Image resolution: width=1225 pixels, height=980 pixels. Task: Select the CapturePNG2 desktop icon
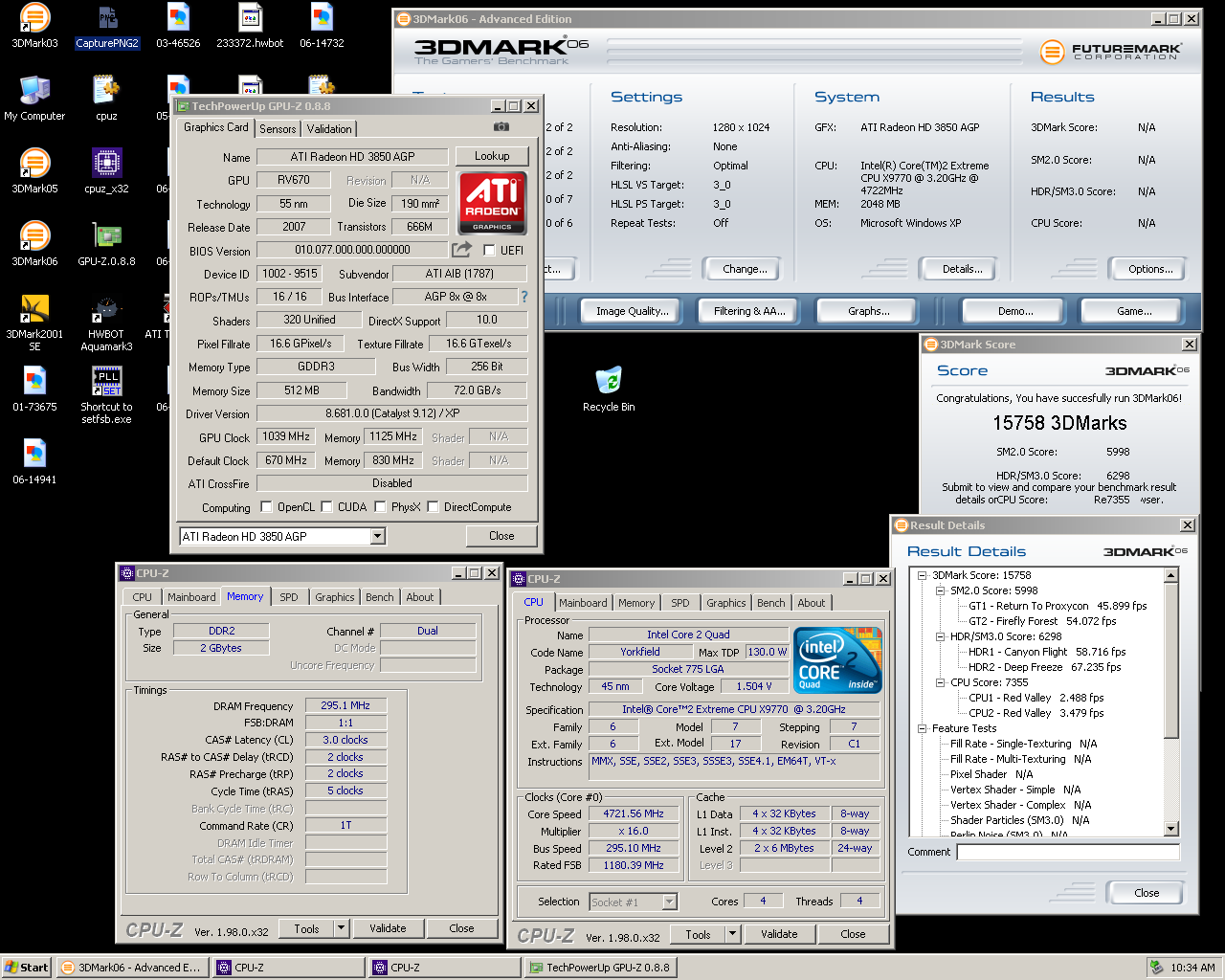[107, 26]
